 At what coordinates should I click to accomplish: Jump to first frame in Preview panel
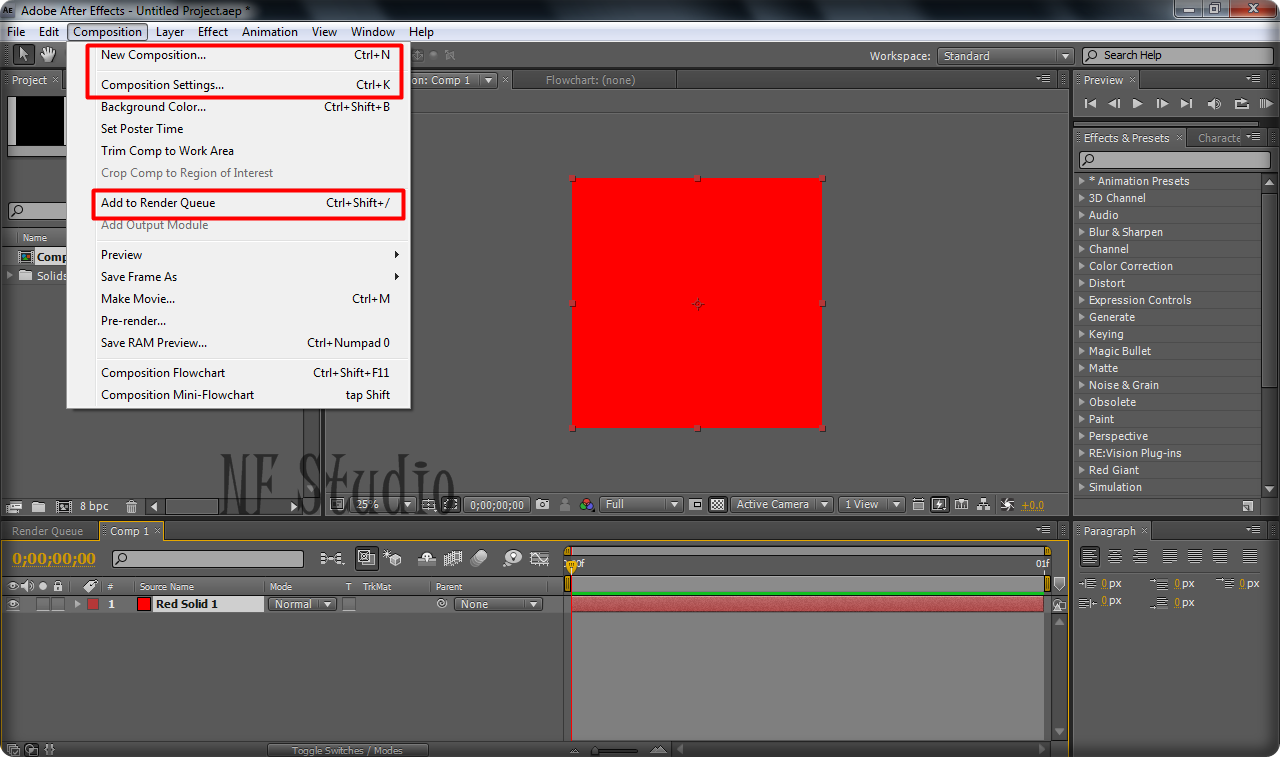click(x=1090, y=103)
